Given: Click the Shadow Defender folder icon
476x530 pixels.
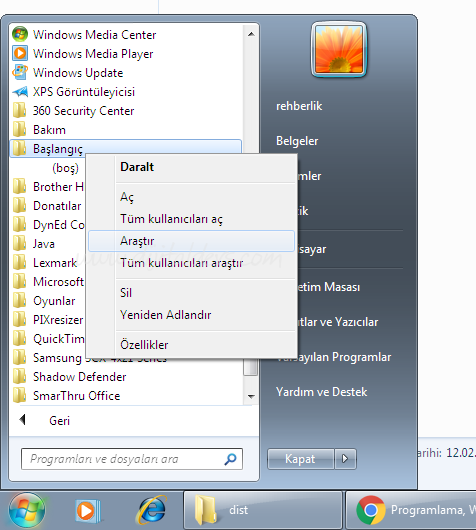Looking at the screenshot, I should point(19,377).
